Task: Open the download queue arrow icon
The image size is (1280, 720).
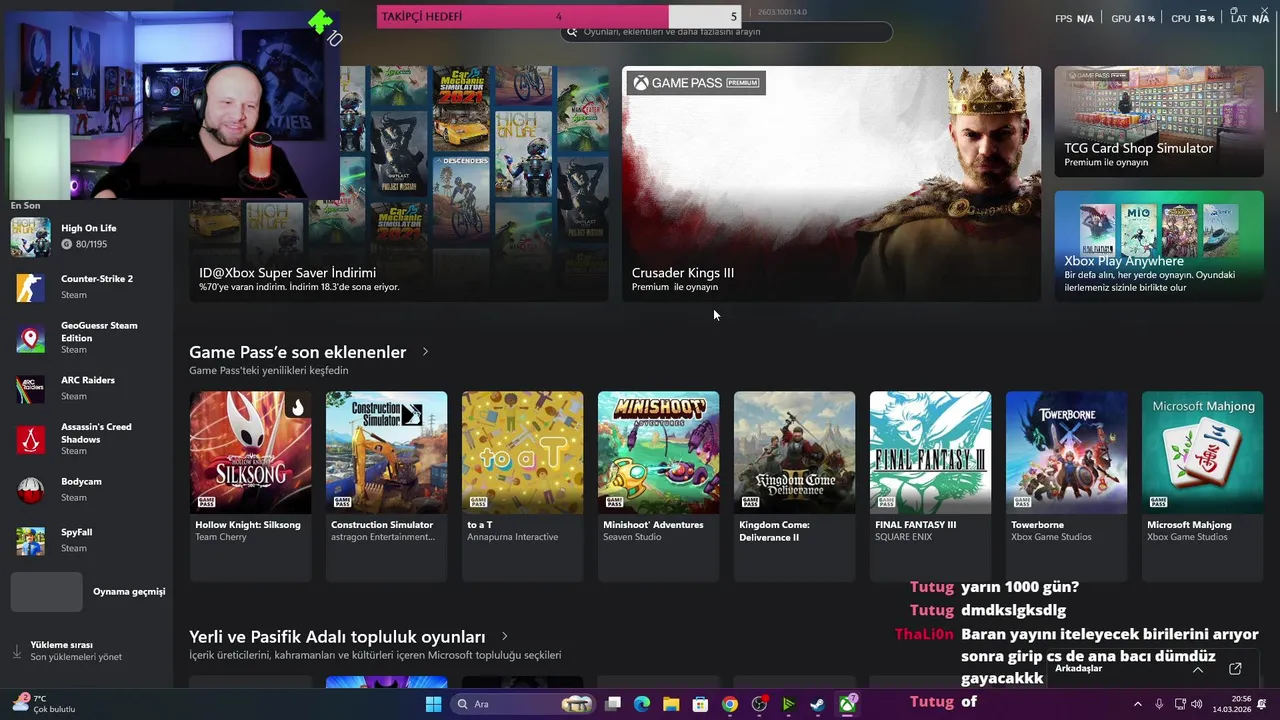Action: [17, 651]
